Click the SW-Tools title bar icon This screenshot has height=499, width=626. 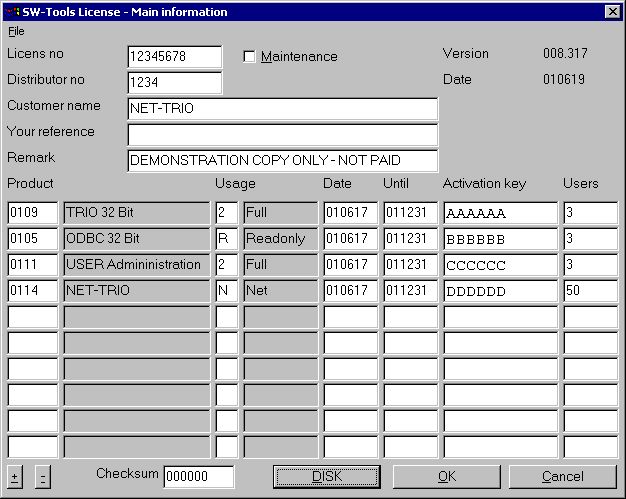pyautogui.click(x=12, y=12)
